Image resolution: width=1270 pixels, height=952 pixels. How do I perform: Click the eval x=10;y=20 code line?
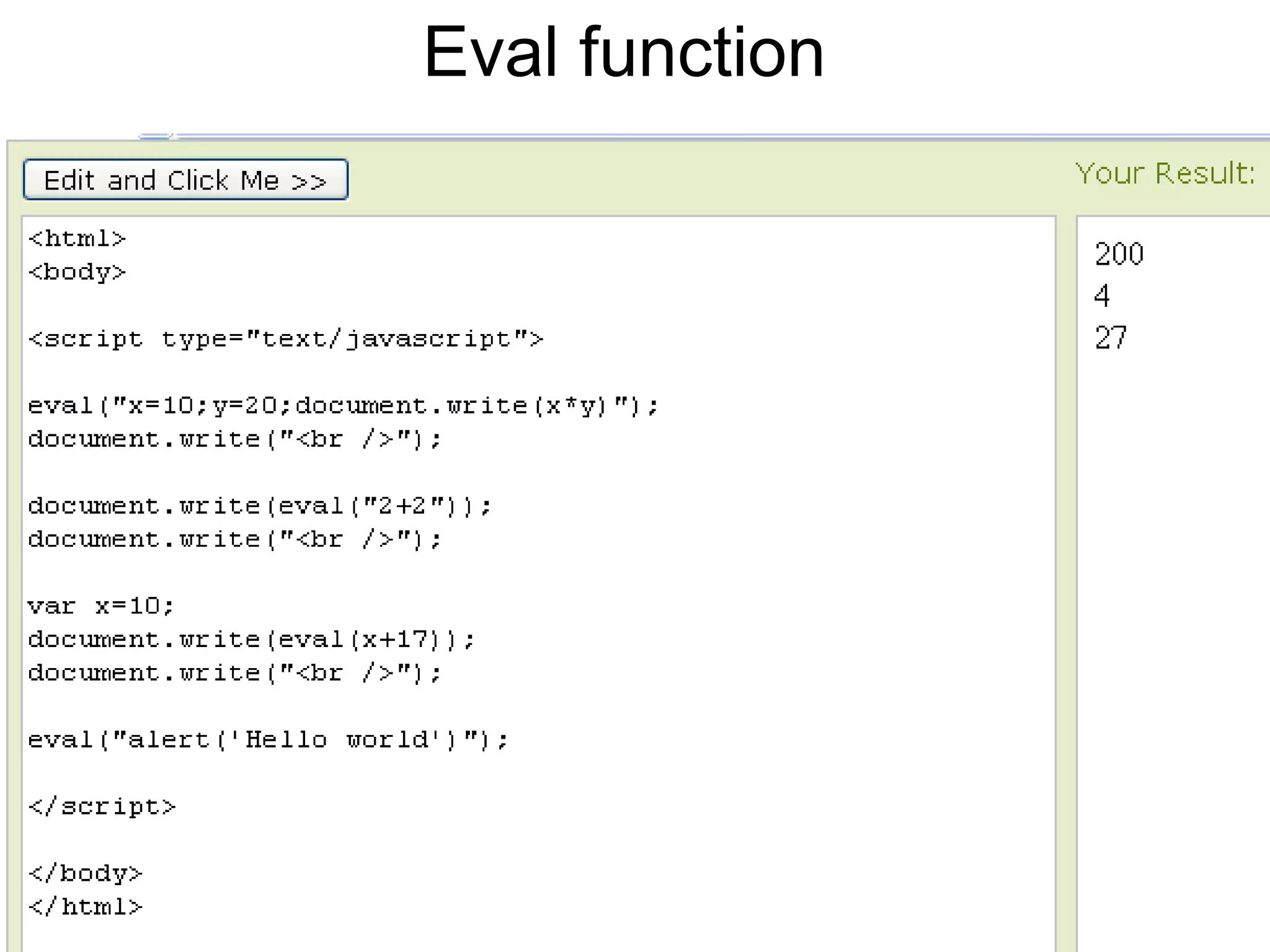tap(344, 406)
